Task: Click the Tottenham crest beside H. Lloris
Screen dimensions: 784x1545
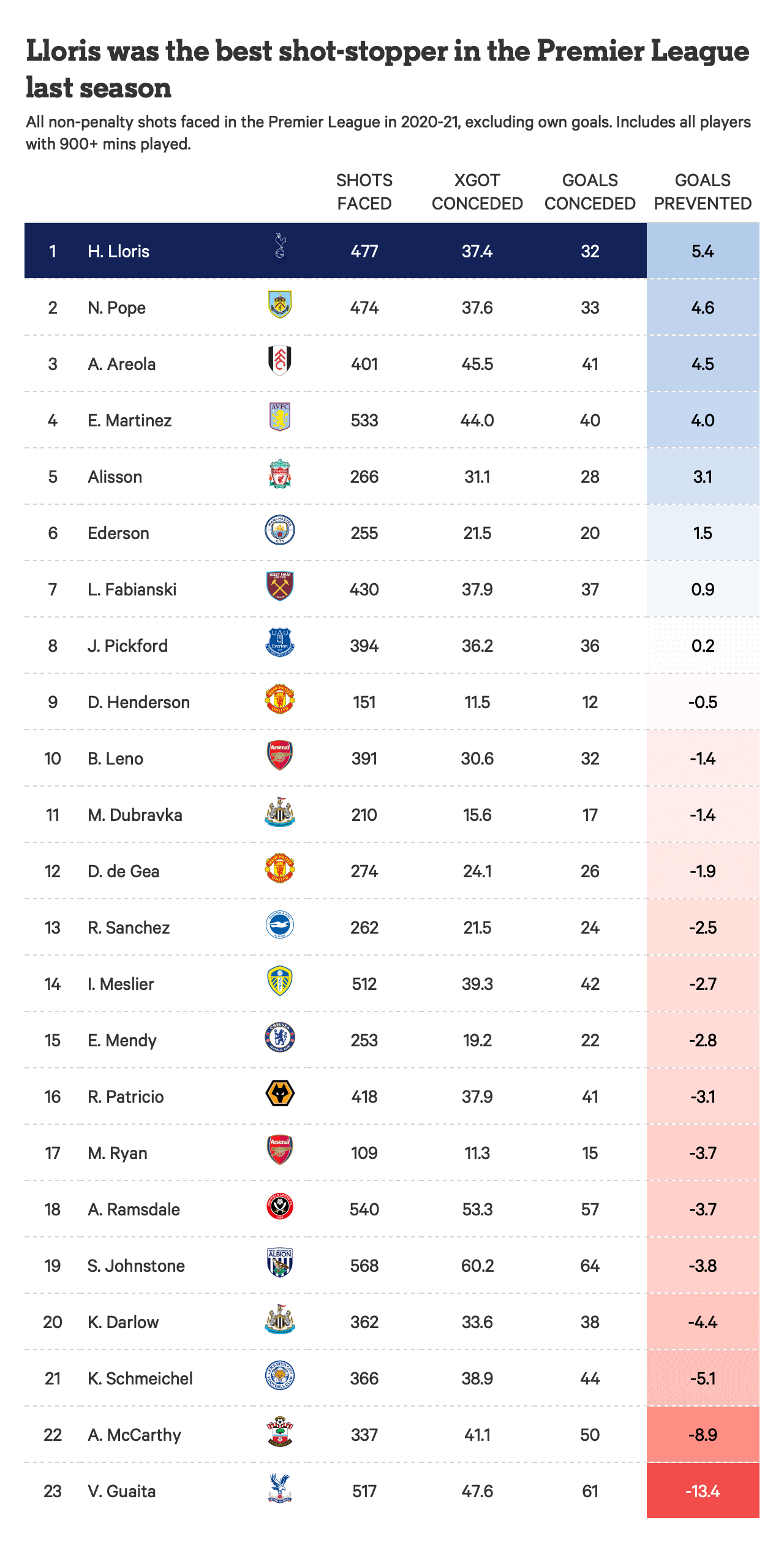Action: 280,247
